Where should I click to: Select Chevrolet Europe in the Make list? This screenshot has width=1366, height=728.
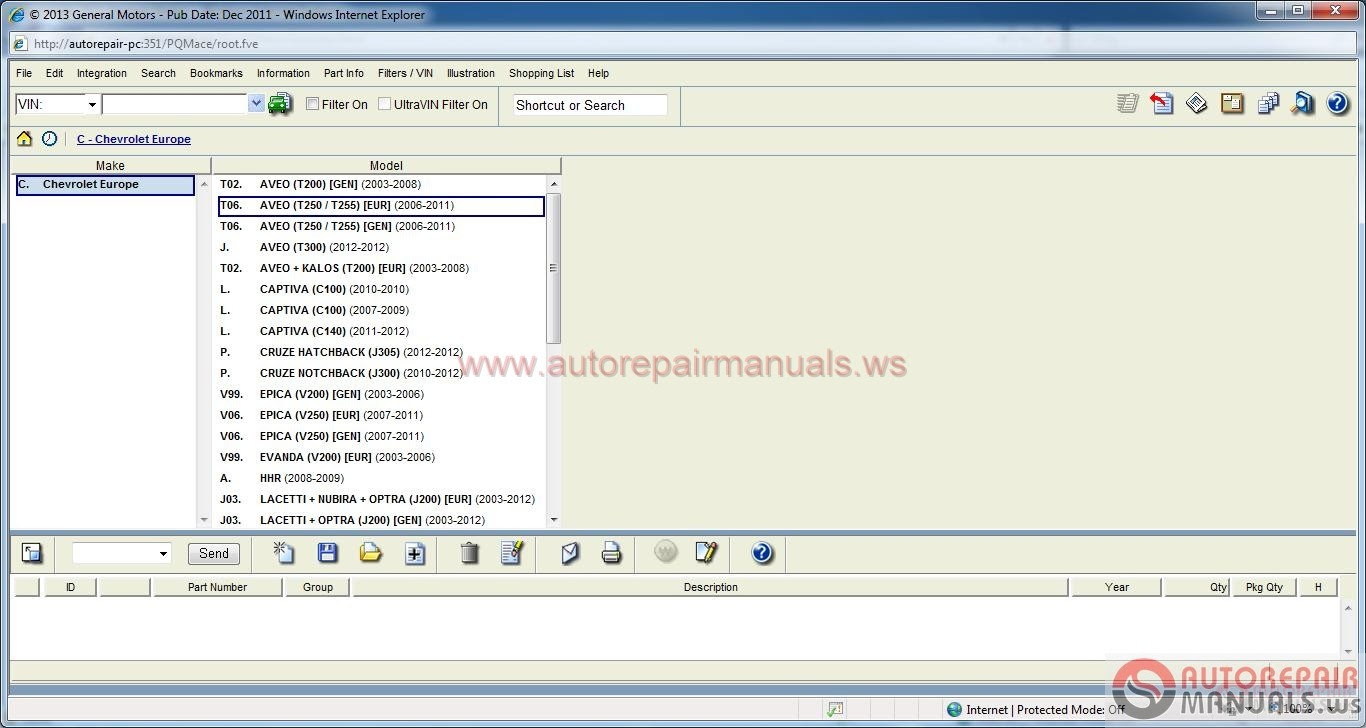click(105, 185)
